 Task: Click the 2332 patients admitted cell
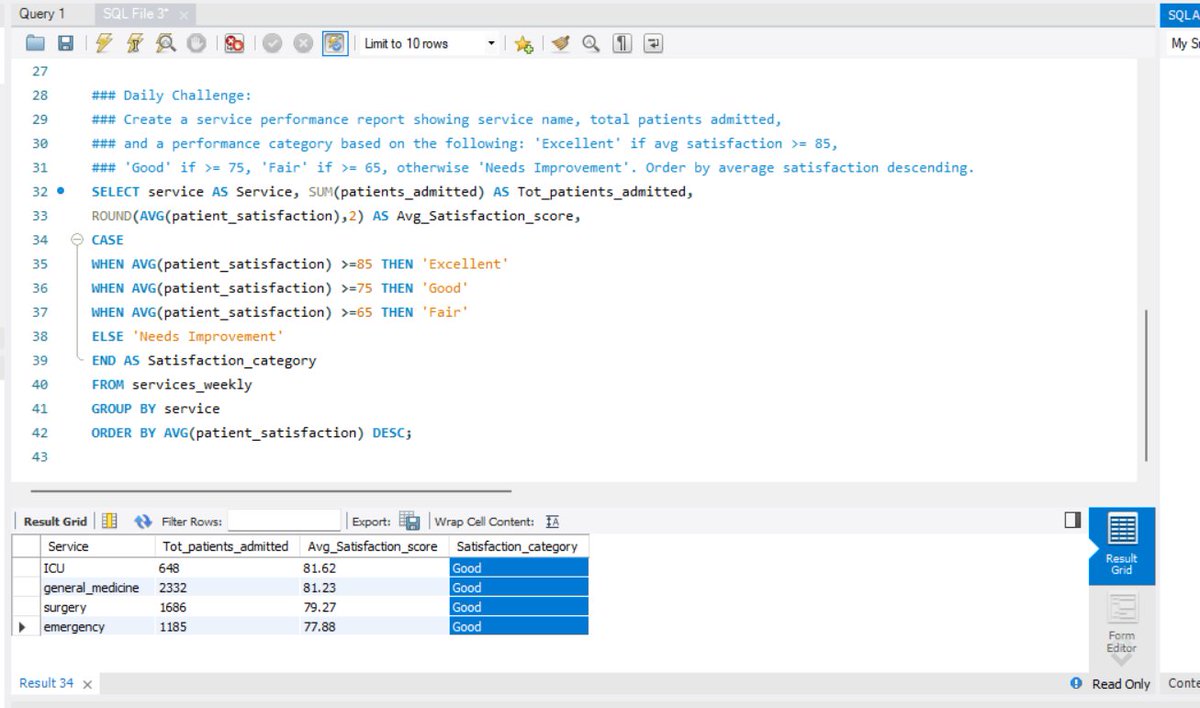(x=225, y=587)
